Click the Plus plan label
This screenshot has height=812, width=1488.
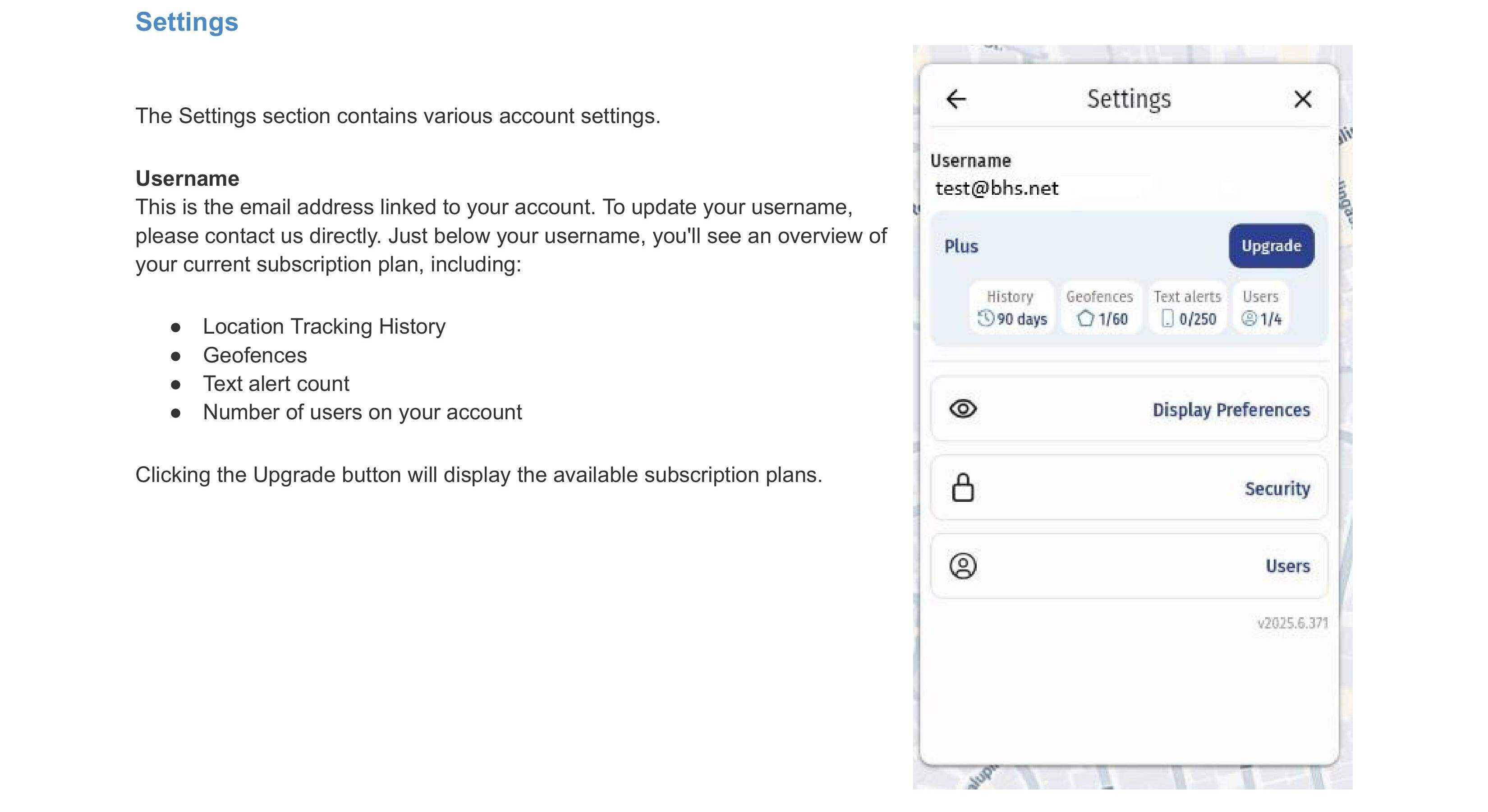click(x=961, y=247)
